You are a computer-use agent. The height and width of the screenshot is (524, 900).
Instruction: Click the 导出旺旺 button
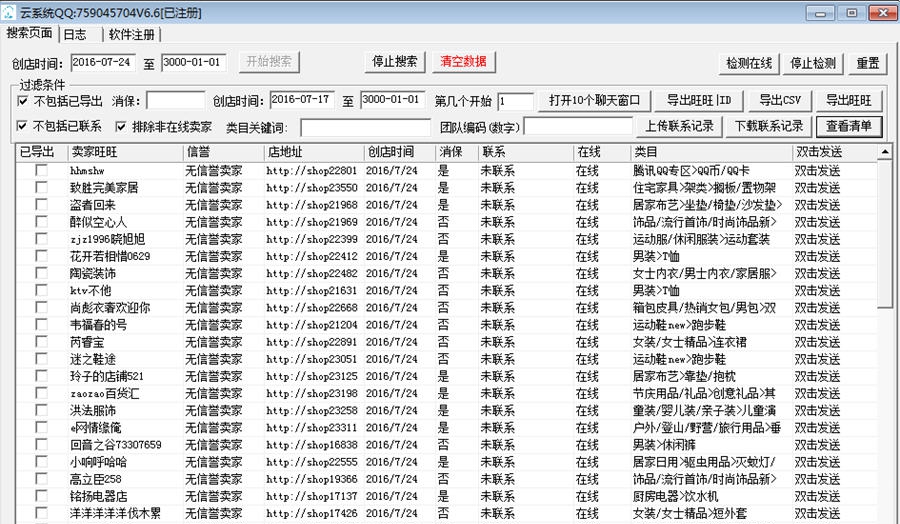(x=848, y=100)
